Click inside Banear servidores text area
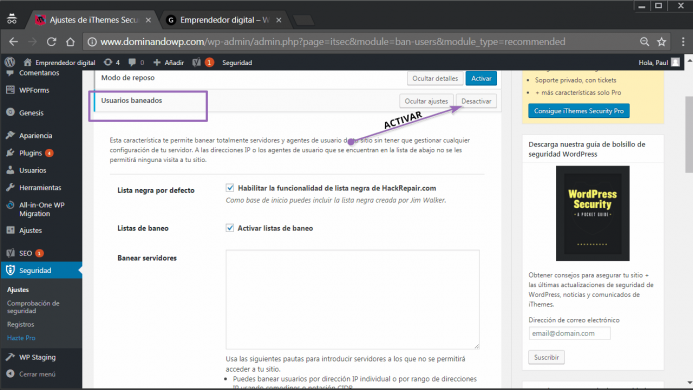This screenshot has height=390, width=693. 353,299
